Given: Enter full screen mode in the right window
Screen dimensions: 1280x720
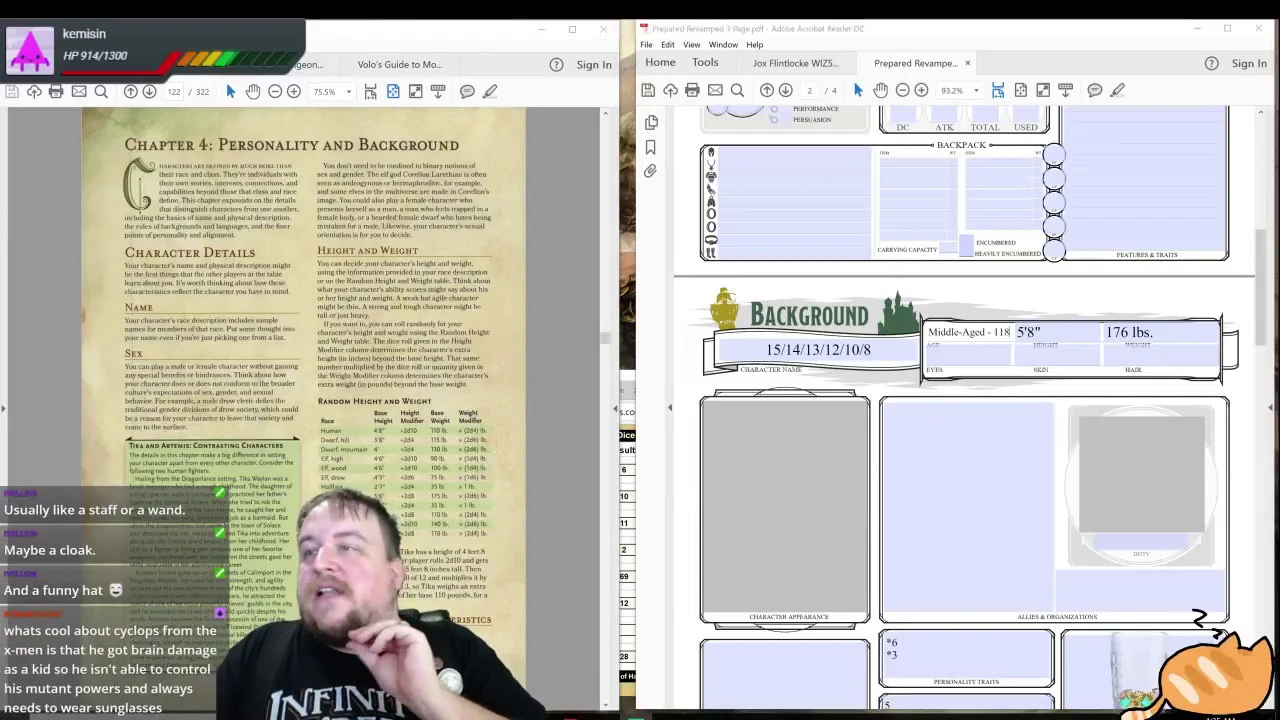Looking at the screenshot, I should [1043, 90].
